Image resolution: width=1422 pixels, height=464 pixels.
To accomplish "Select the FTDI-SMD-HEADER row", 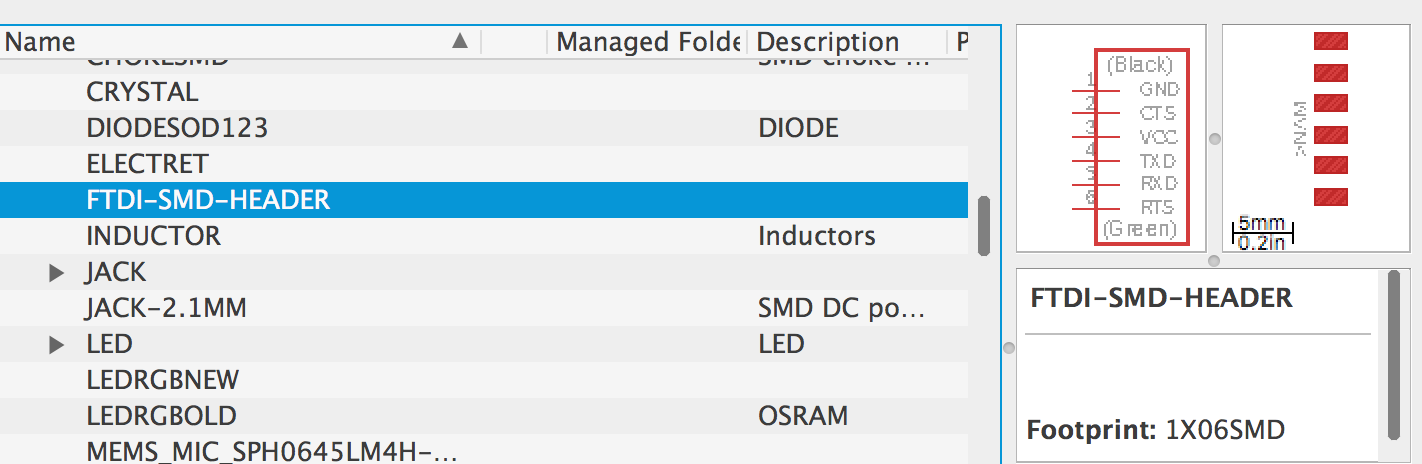I will tap(484, 200).
